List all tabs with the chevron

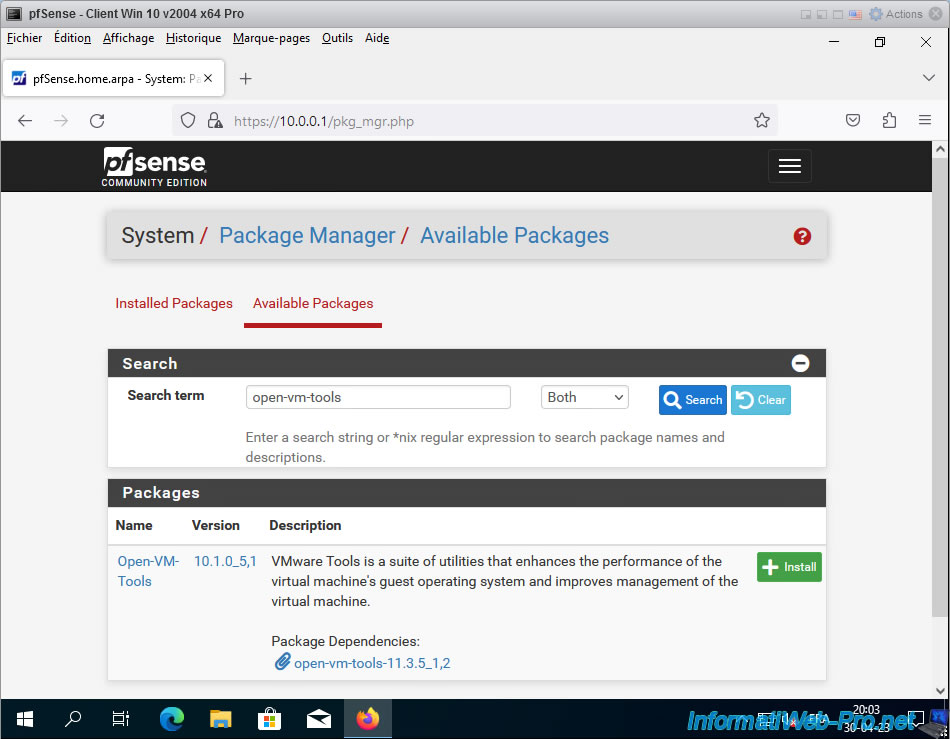[x=928, y=78]
